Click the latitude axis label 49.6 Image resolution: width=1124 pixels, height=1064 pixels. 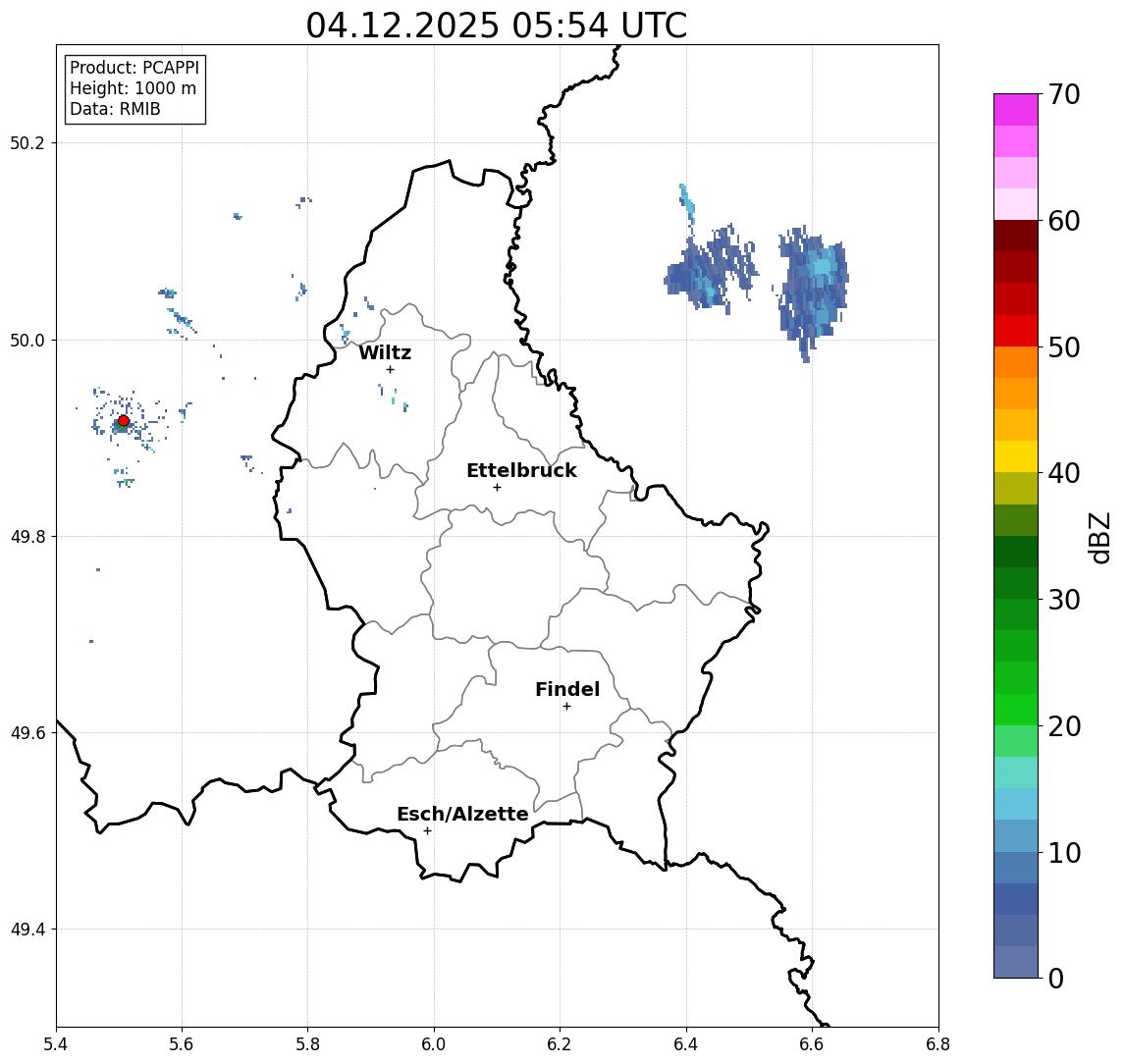coord(27,733)
